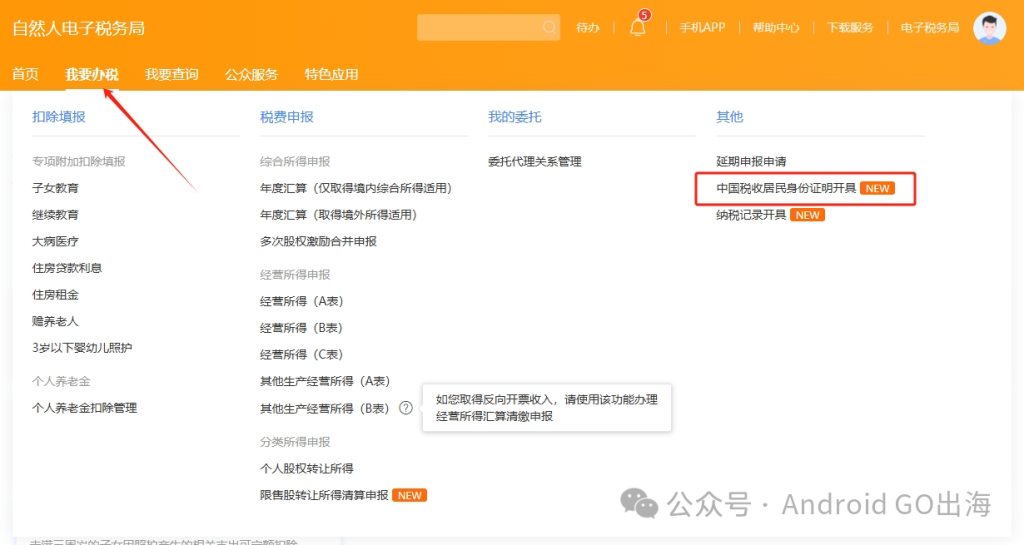Open 住房贷款利息 deduction entry
Image resolution: width=1024 pixels, height=545 pixels.
(67, 268)
